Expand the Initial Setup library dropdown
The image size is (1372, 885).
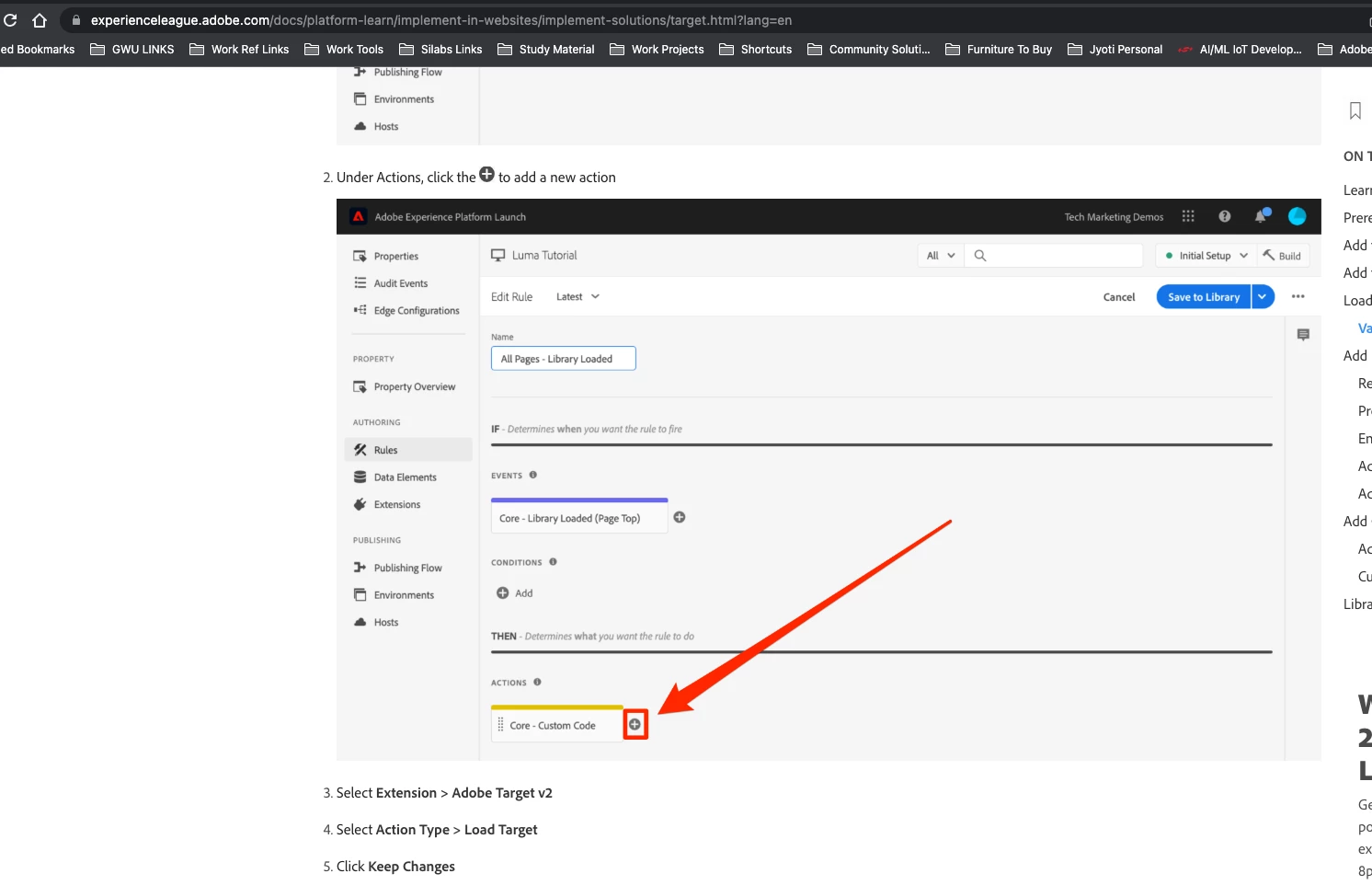point(1206,256)
